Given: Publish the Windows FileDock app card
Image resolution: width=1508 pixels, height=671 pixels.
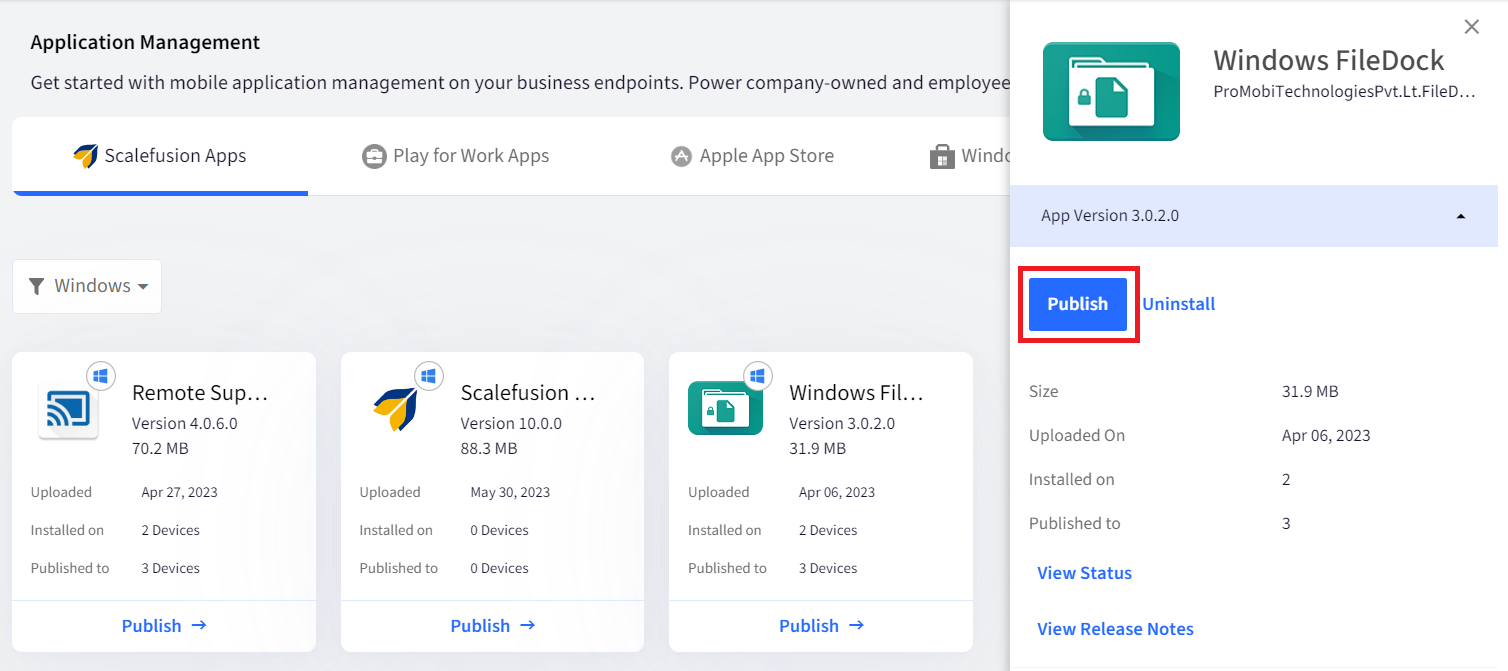Looking at the screenshot, I should (x=822, y=626).
